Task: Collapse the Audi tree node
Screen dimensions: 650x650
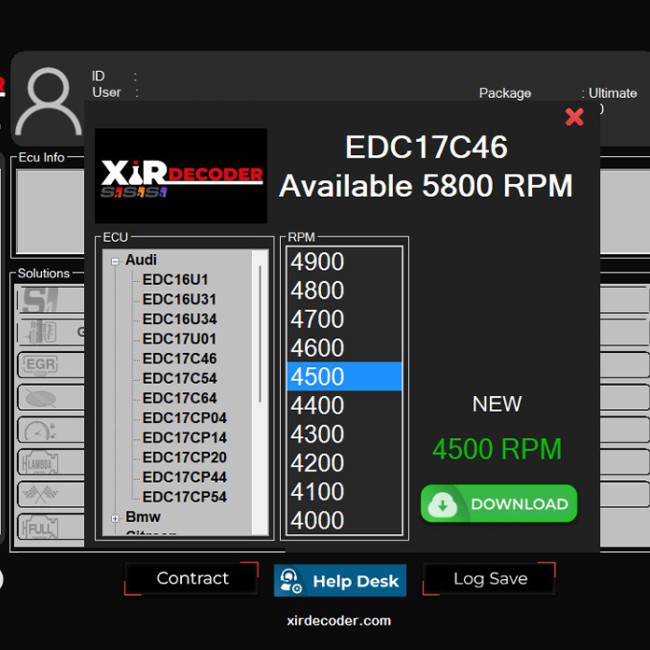Action: [115, 261]
